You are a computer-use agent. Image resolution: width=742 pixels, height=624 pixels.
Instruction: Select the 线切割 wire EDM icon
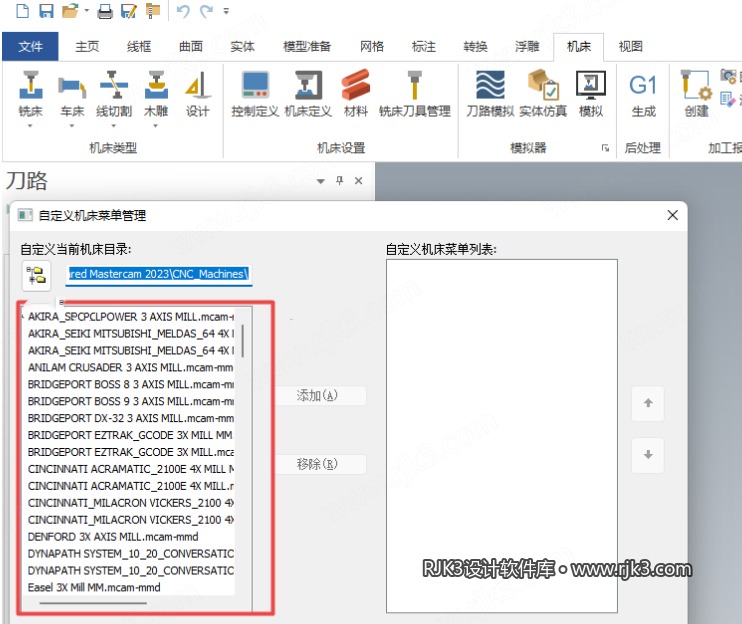click(114, 94)
